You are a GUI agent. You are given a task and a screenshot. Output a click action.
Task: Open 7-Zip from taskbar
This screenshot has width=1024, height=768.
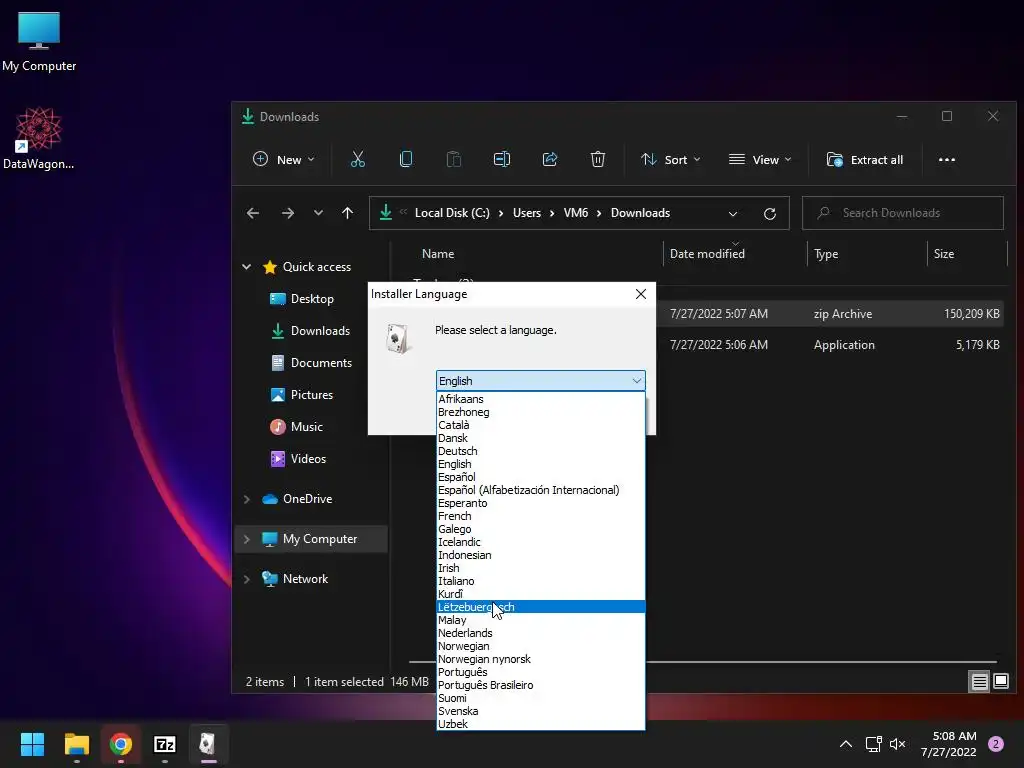(165, 744)
